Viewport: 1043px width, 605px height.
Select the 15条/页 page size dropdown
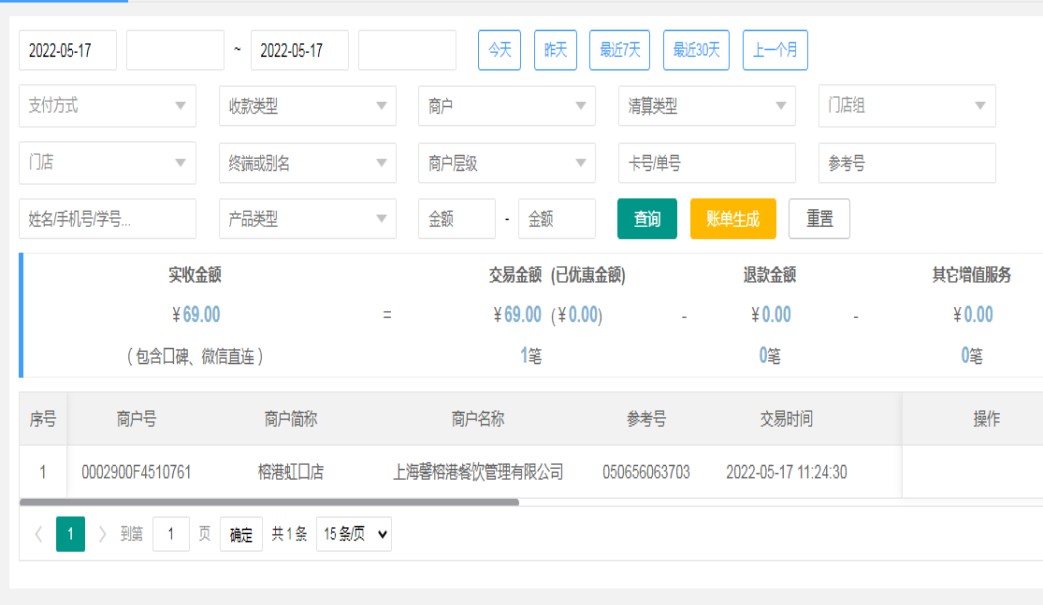pyautogui.click(x=353, y=534)
